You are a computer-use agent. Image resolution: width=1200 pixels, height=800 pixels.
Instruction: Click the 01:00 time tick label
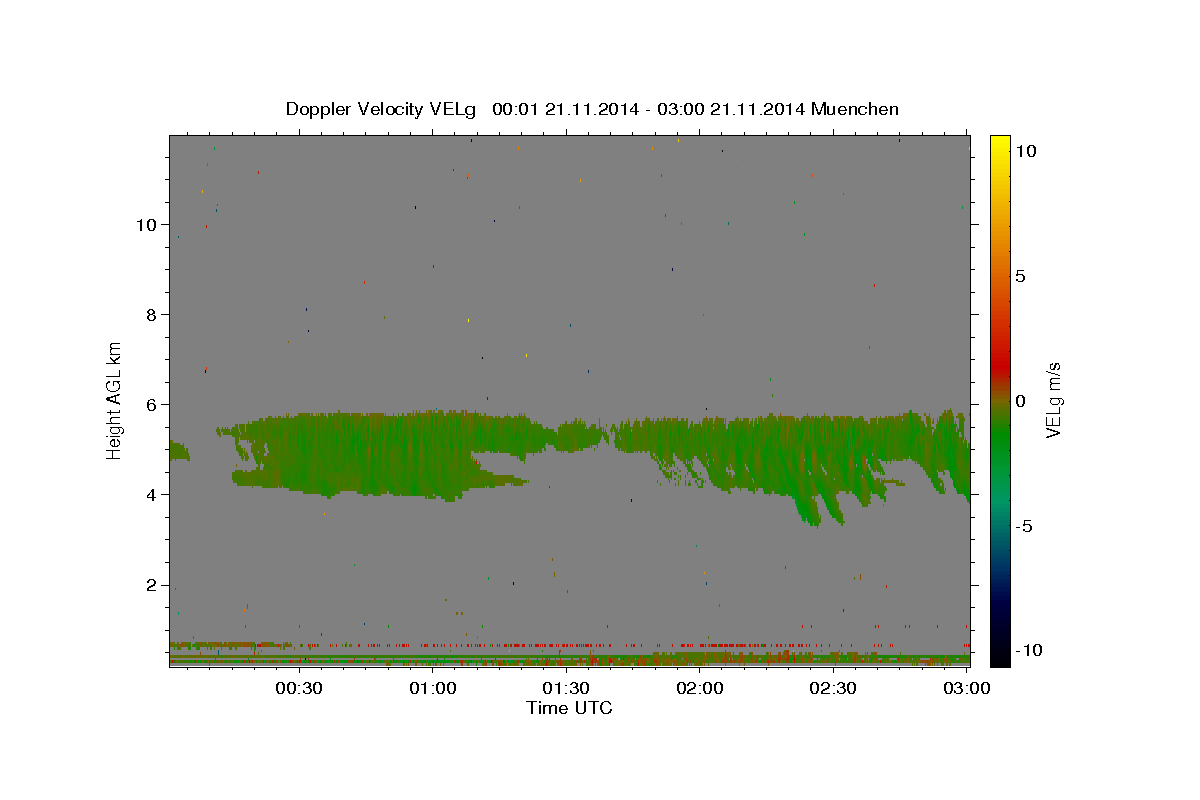pyautogui.click(x=433, y=688)
